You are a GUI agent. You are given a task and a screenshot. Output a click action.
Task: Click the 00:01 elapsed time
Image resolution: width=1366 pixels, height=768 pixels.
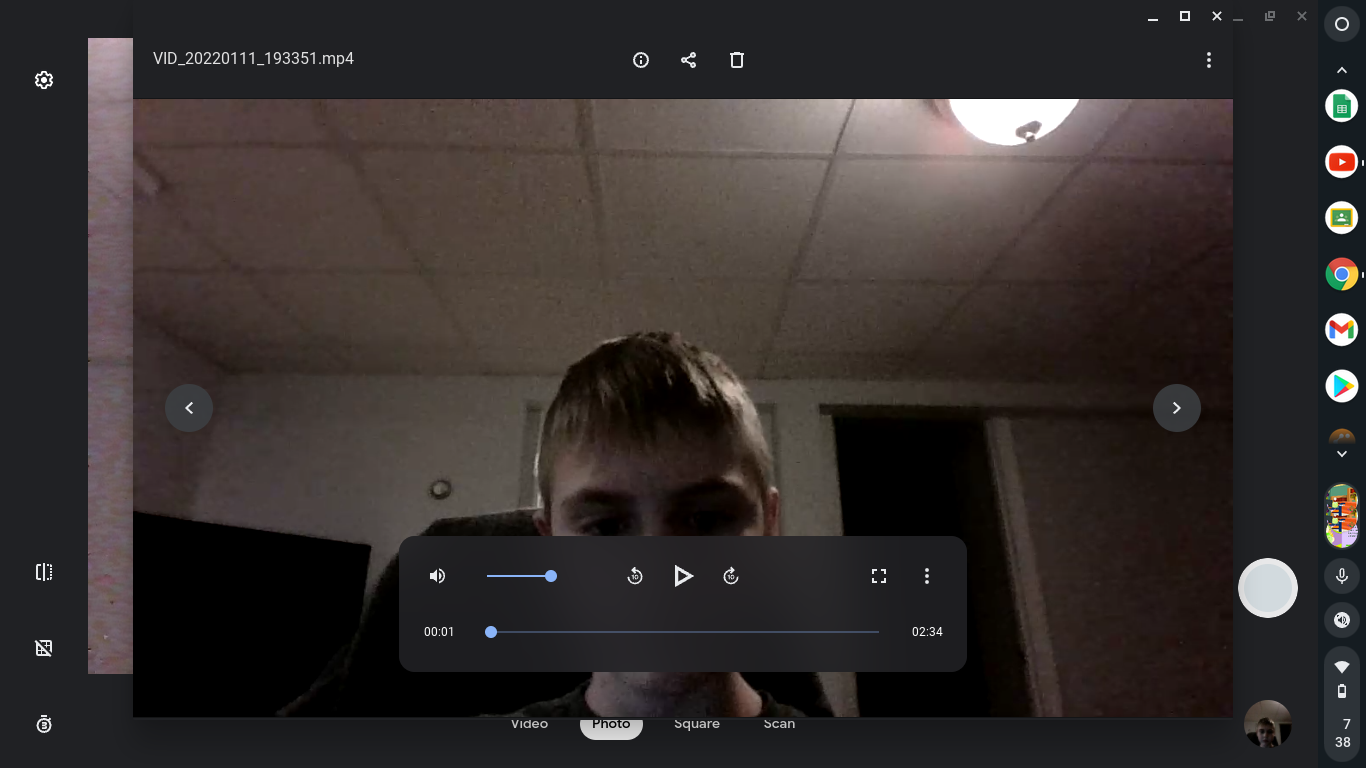439,632
